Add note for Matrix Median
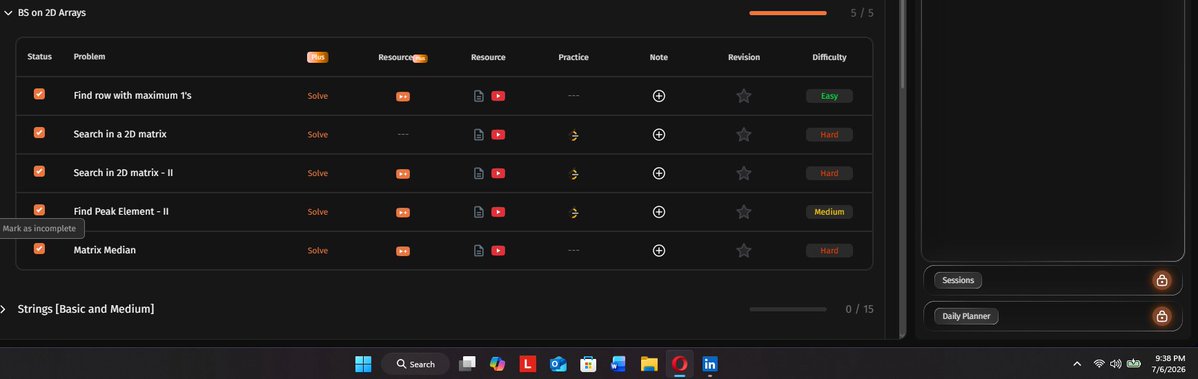Image resolution: width=1198 pixels, height=379 pixels. click(659, 251)
